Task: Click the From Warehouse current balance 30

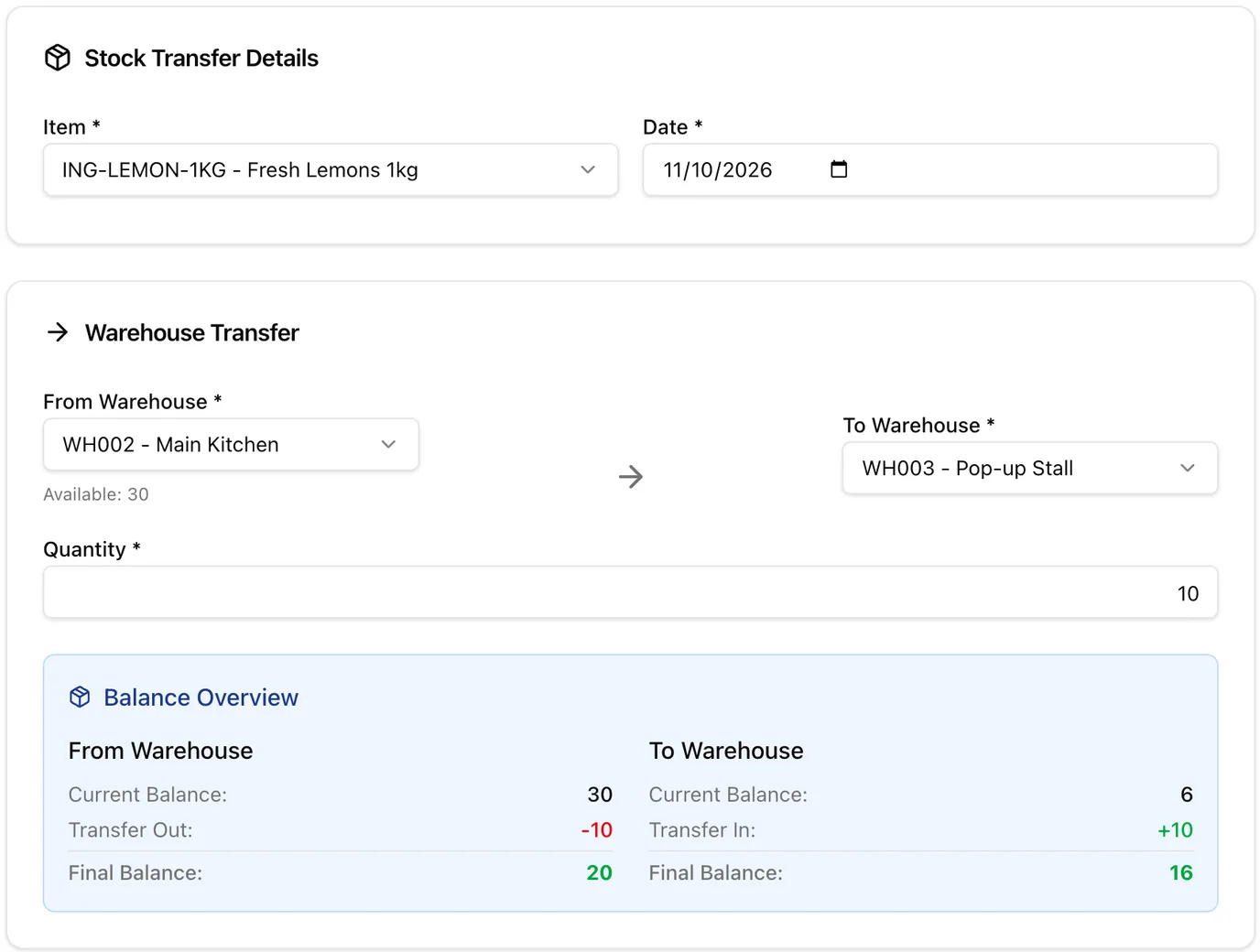Action: [x=600, y=795]
